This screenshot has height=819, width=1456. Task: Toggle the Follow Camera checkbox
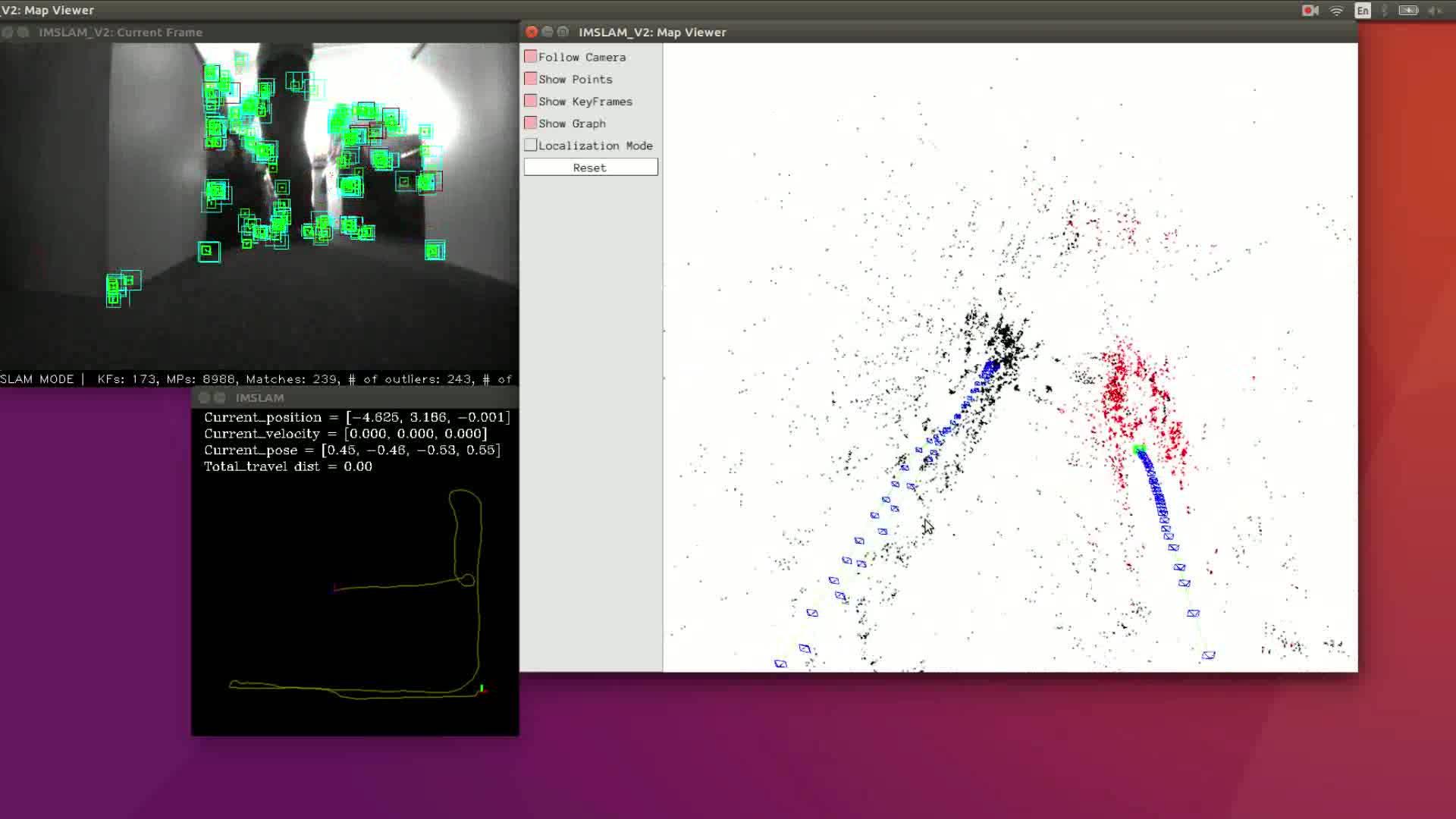[x=531, y=57]
